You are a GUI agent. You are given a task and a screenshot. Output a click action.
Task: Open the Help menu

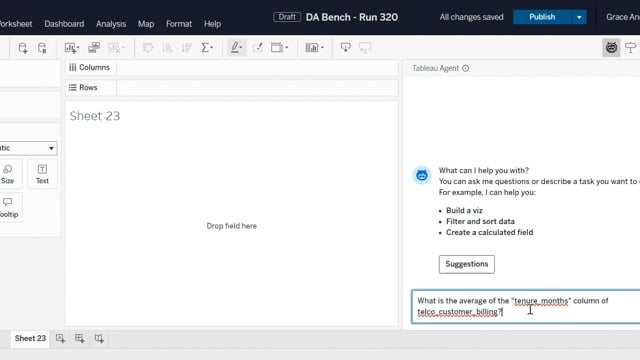212,24
